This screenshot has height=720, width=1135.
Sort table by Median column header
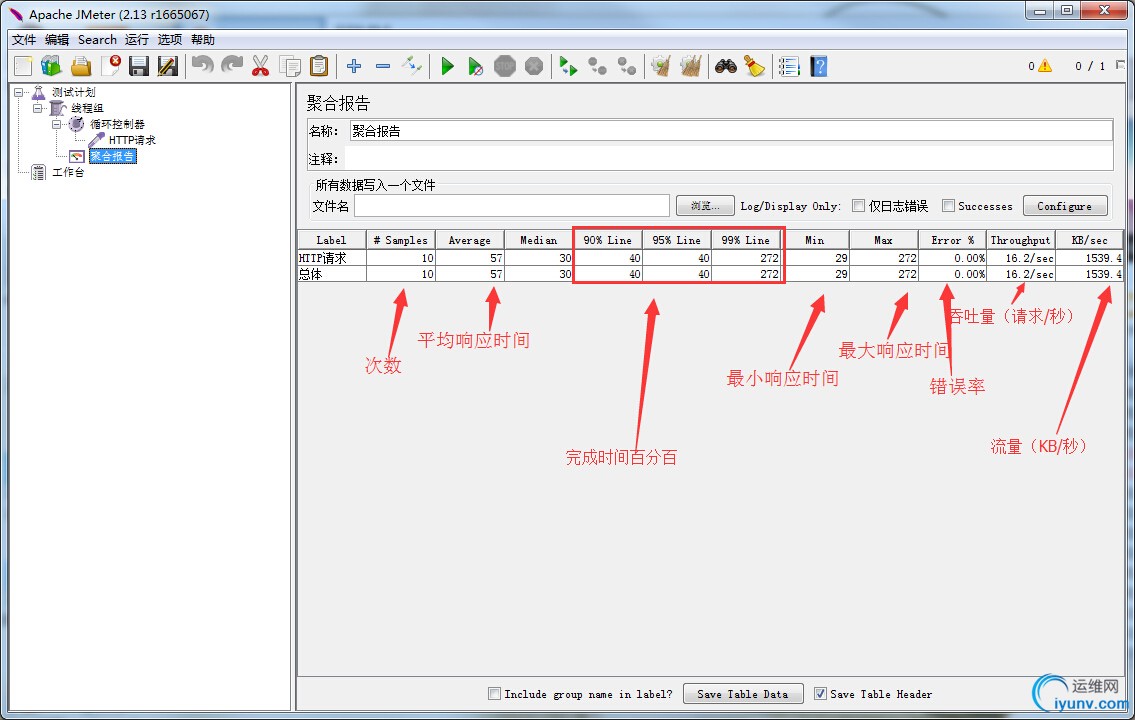point(539,240)
